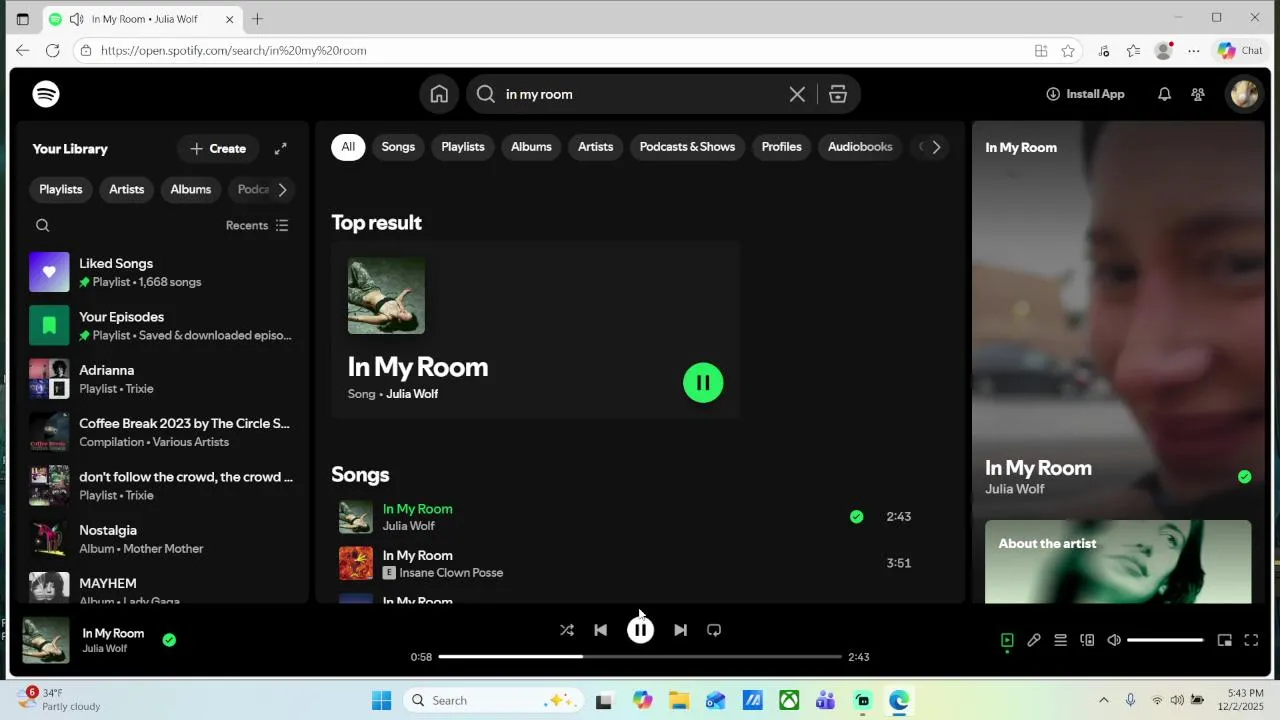
Task: Select the Audiobooks search filter
Action: click(x=860, y=147)
